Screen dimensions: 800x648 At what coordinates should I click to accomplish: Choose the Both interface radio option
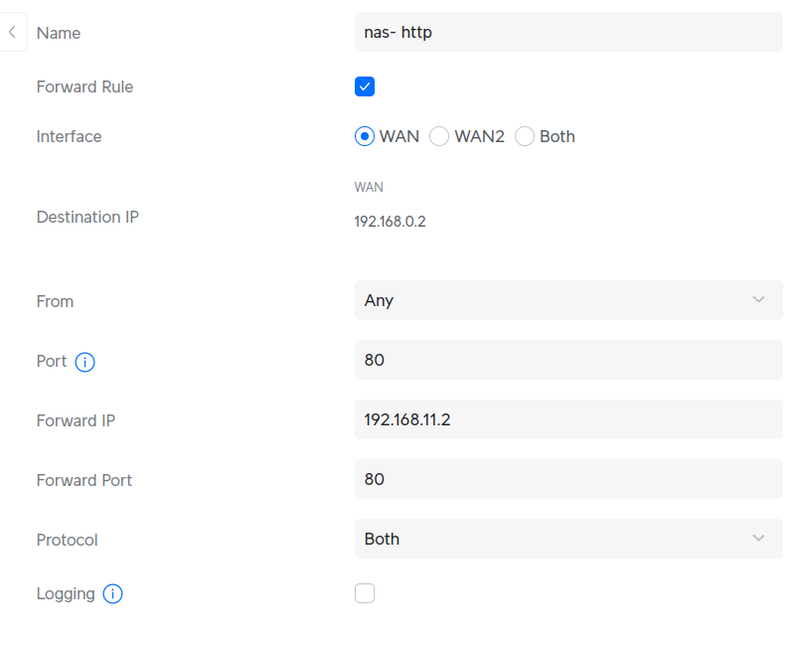[x=525, y=137]
